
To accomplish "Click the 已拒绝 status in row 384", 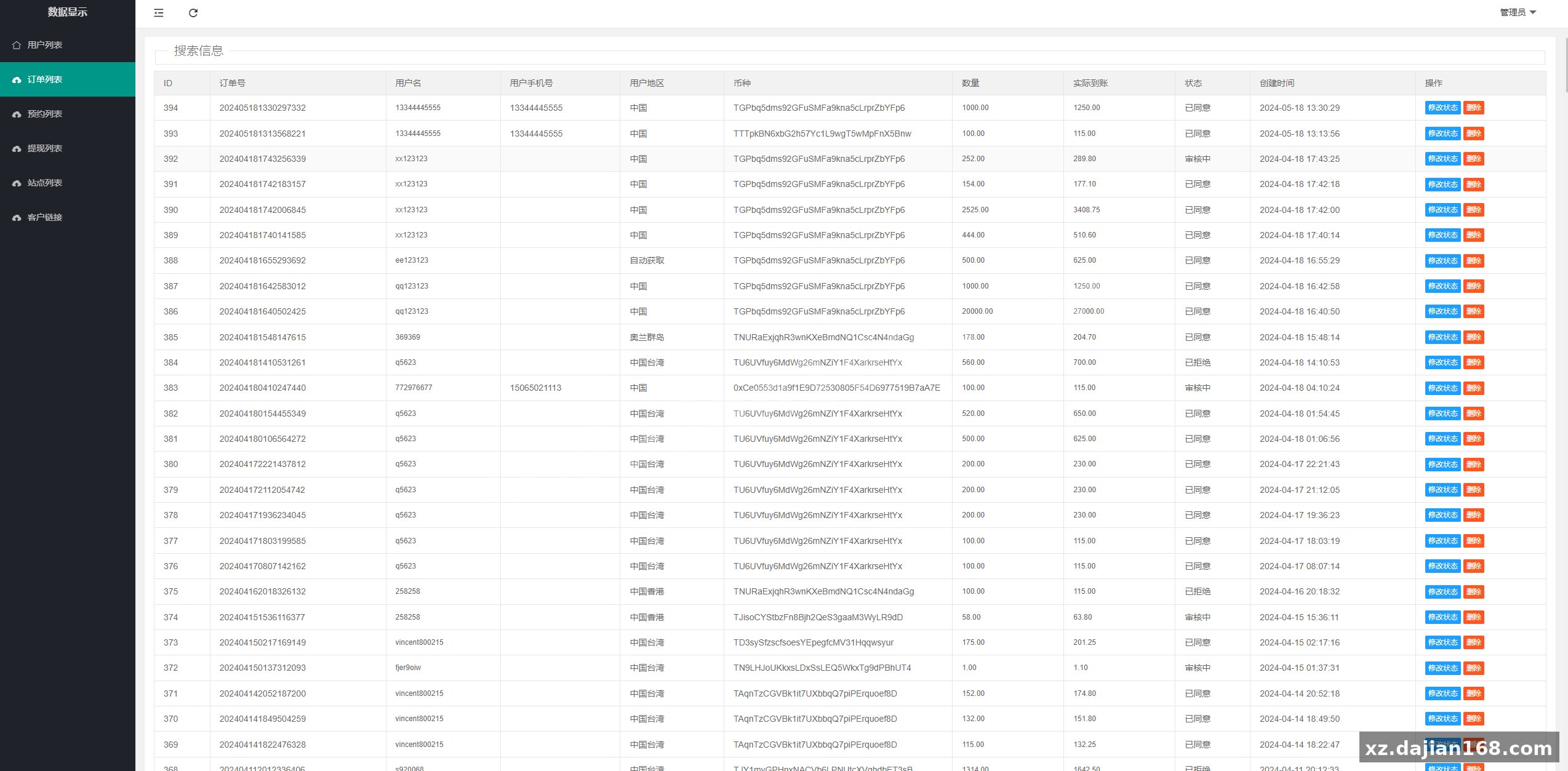I will (1198, 362).
